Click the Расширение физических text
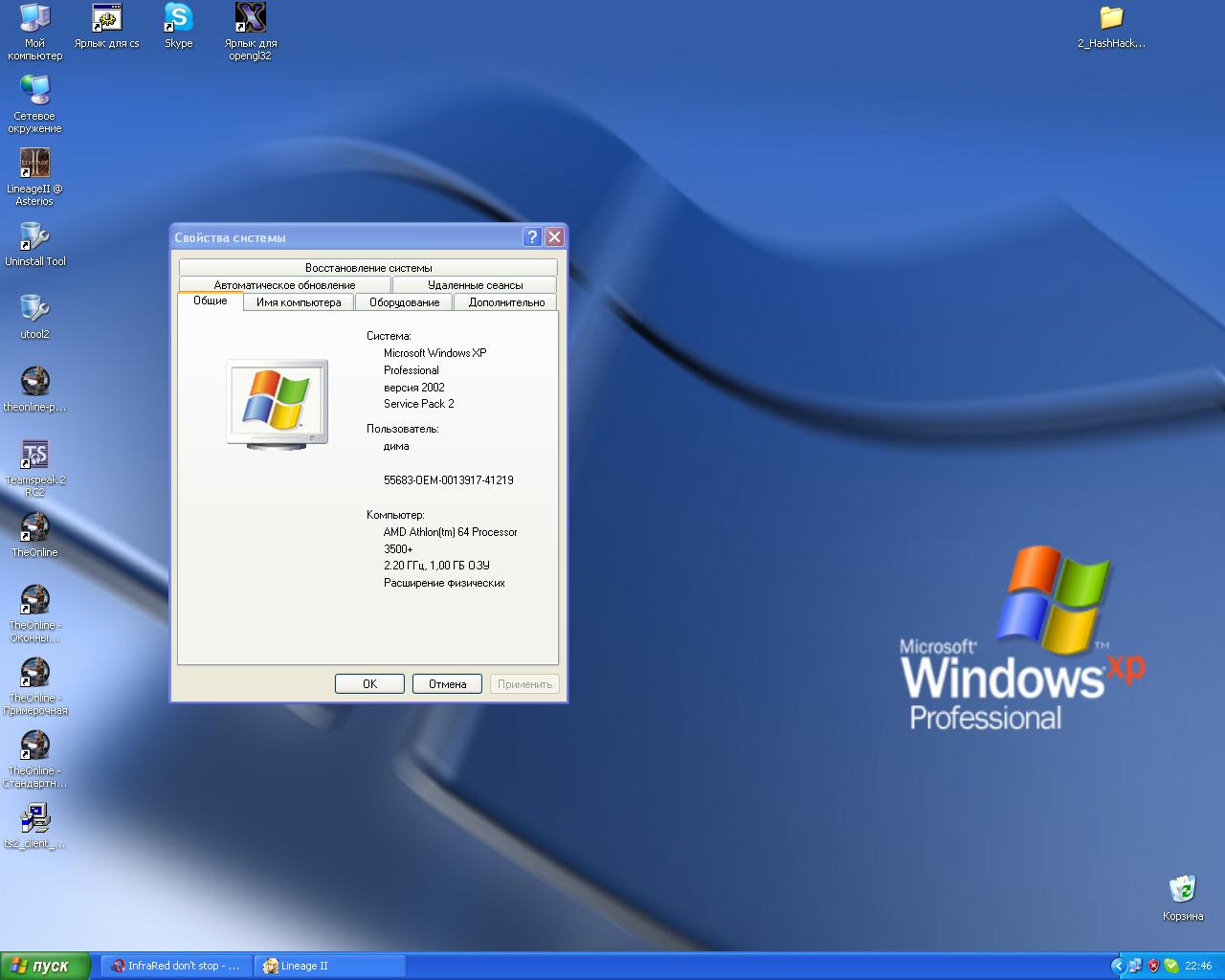Viewport: 1225px width, 980px height. (x=444, y=583)
